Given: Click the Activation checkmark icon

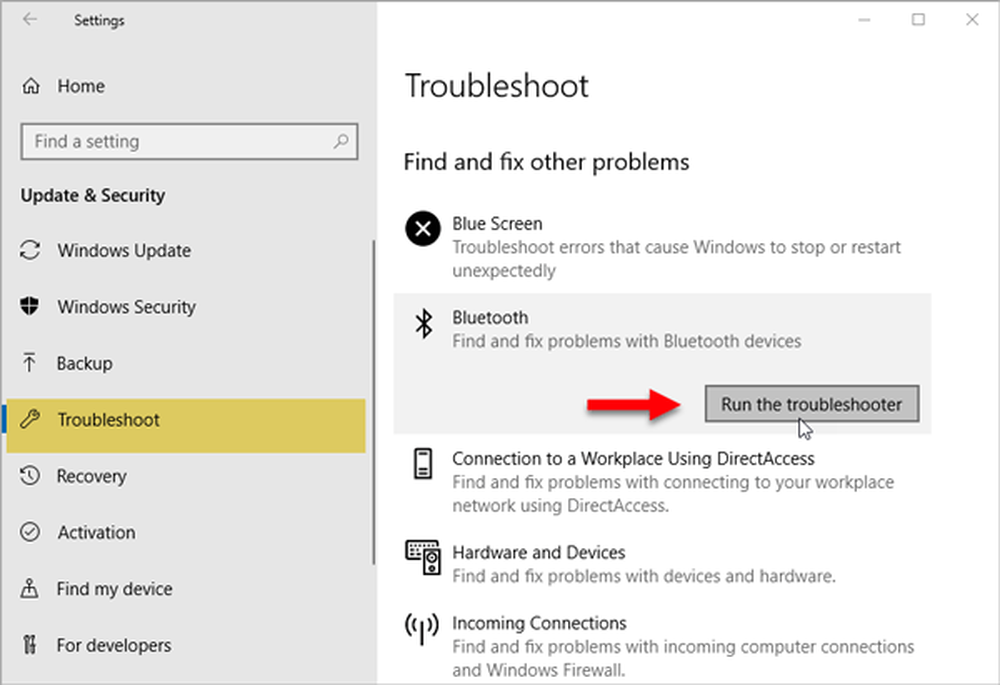Looking at the screenshot, I should 32,532.
